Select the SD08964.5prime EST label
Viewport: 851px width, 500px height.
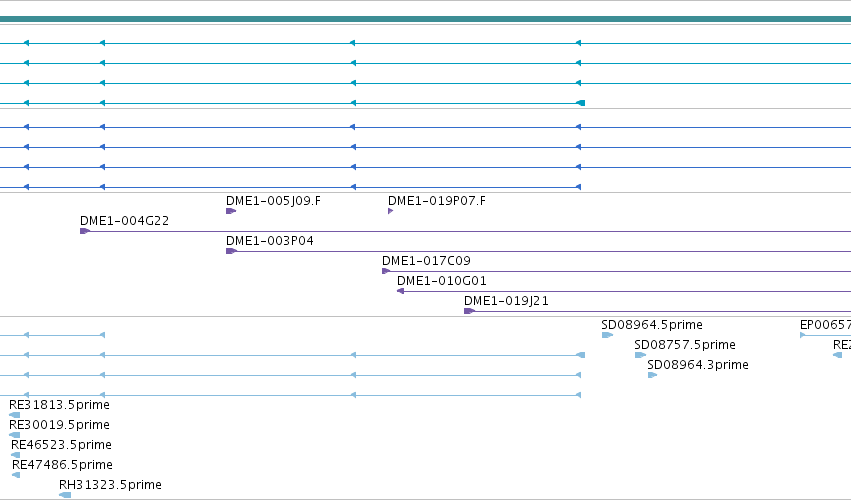tap(652, 325)
